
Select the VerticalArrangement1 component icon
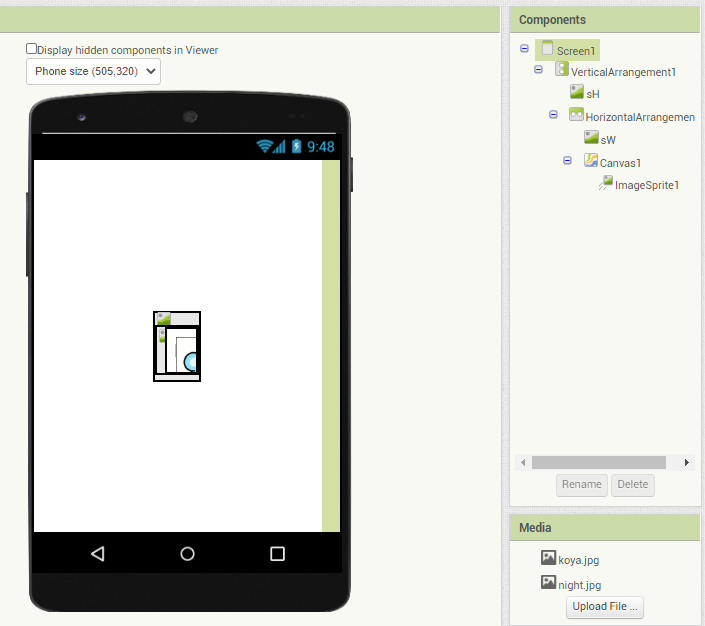click(x=562, y=69)
